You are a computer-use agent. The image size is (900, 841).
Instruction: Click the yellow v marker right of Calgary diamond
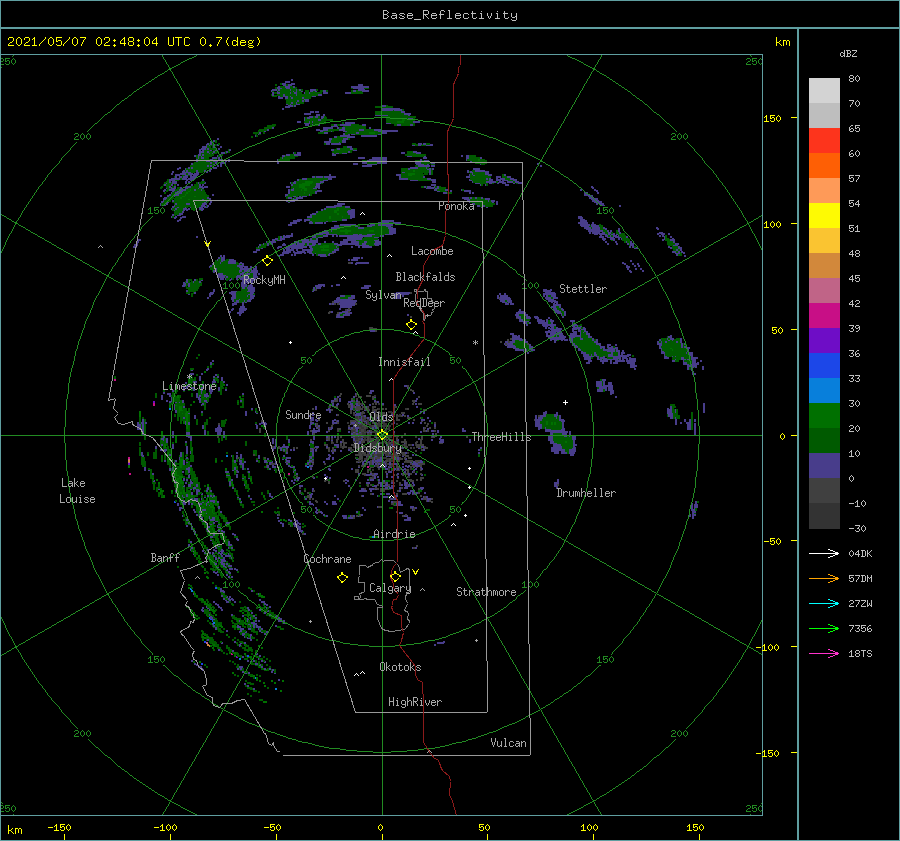[416, 572]
